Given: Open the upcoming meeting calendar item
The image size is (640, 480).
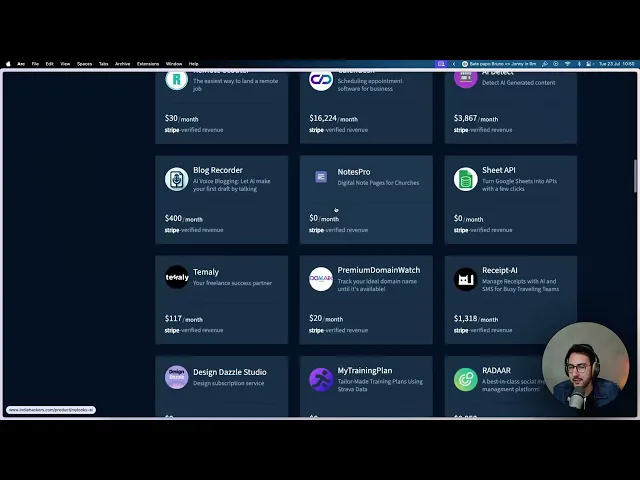Looking at the screenshot, I should pos(499,64).
